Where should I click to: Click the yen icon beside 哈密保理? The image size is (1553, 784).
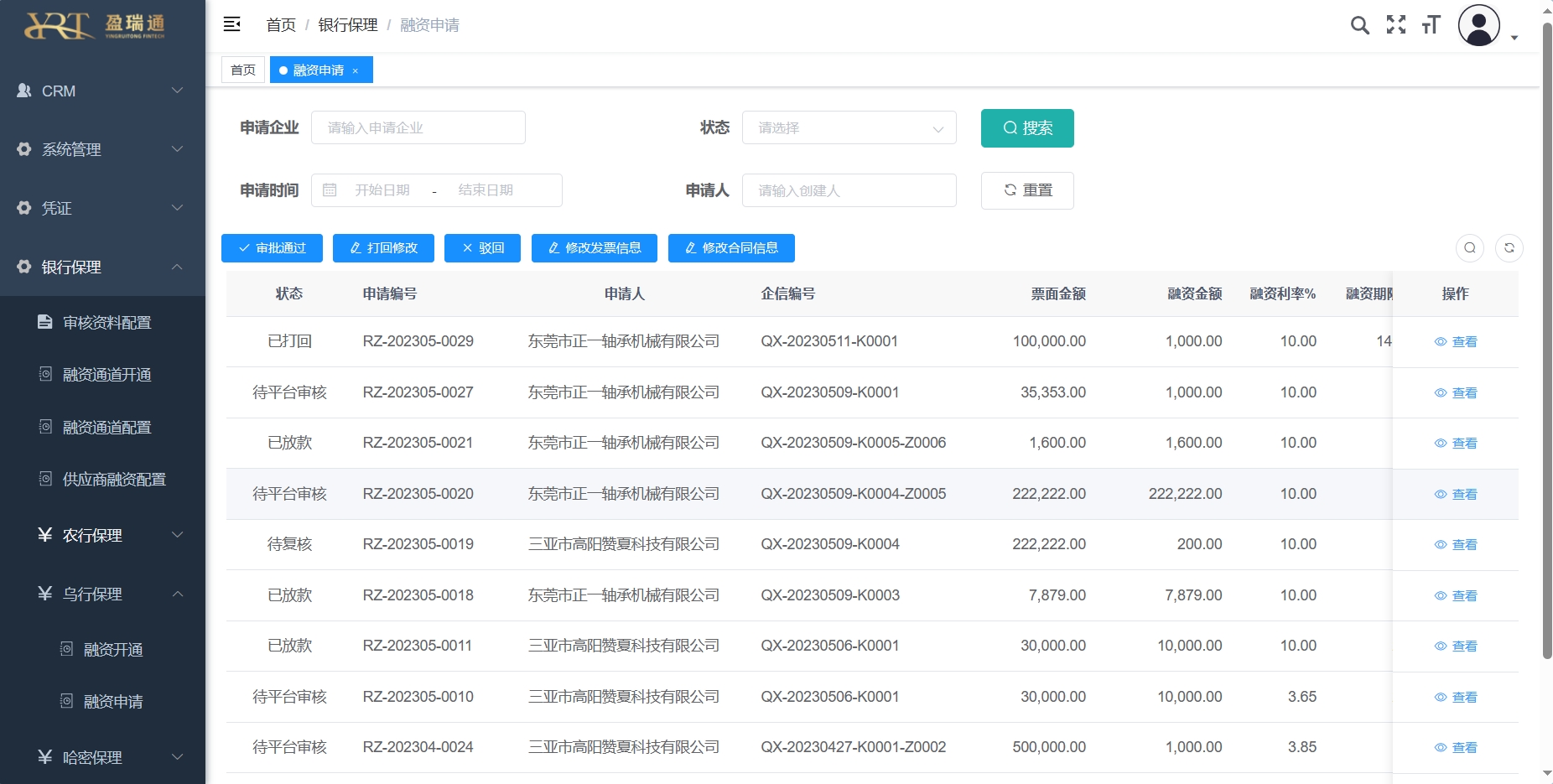click(x=45, y=757)
